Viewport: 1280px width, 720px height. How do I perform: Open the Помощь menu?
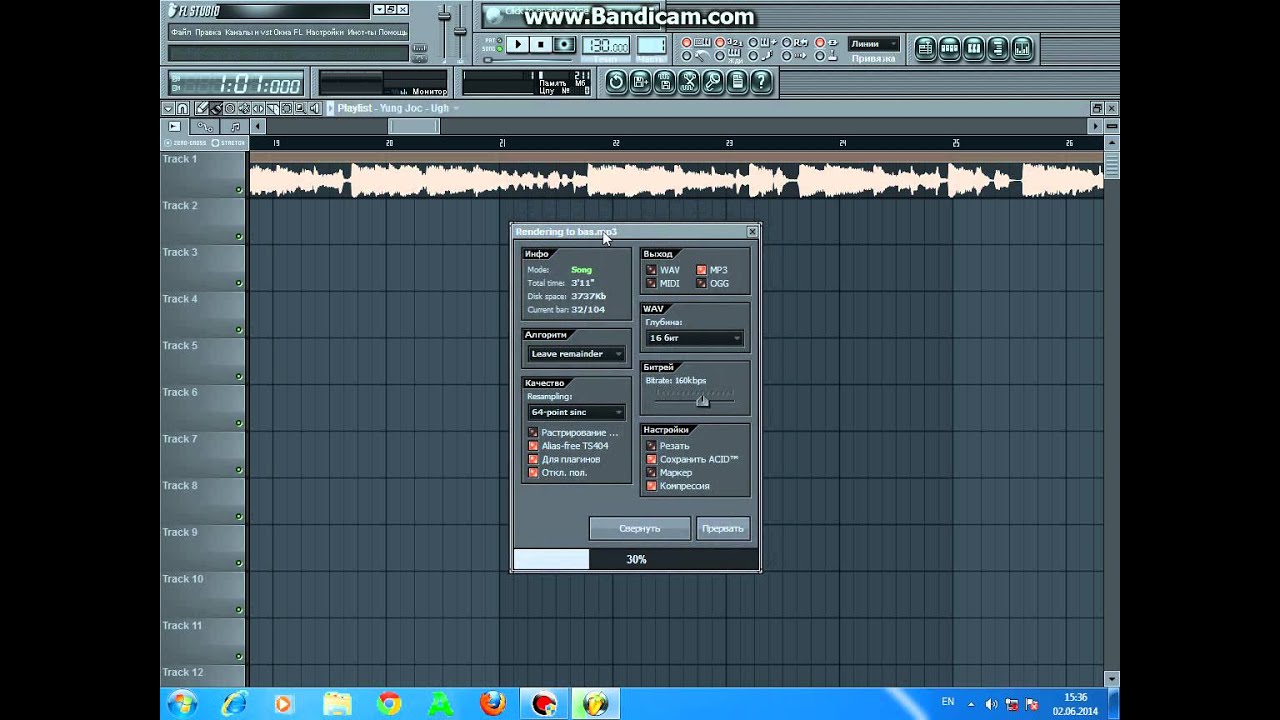point(392,32)
